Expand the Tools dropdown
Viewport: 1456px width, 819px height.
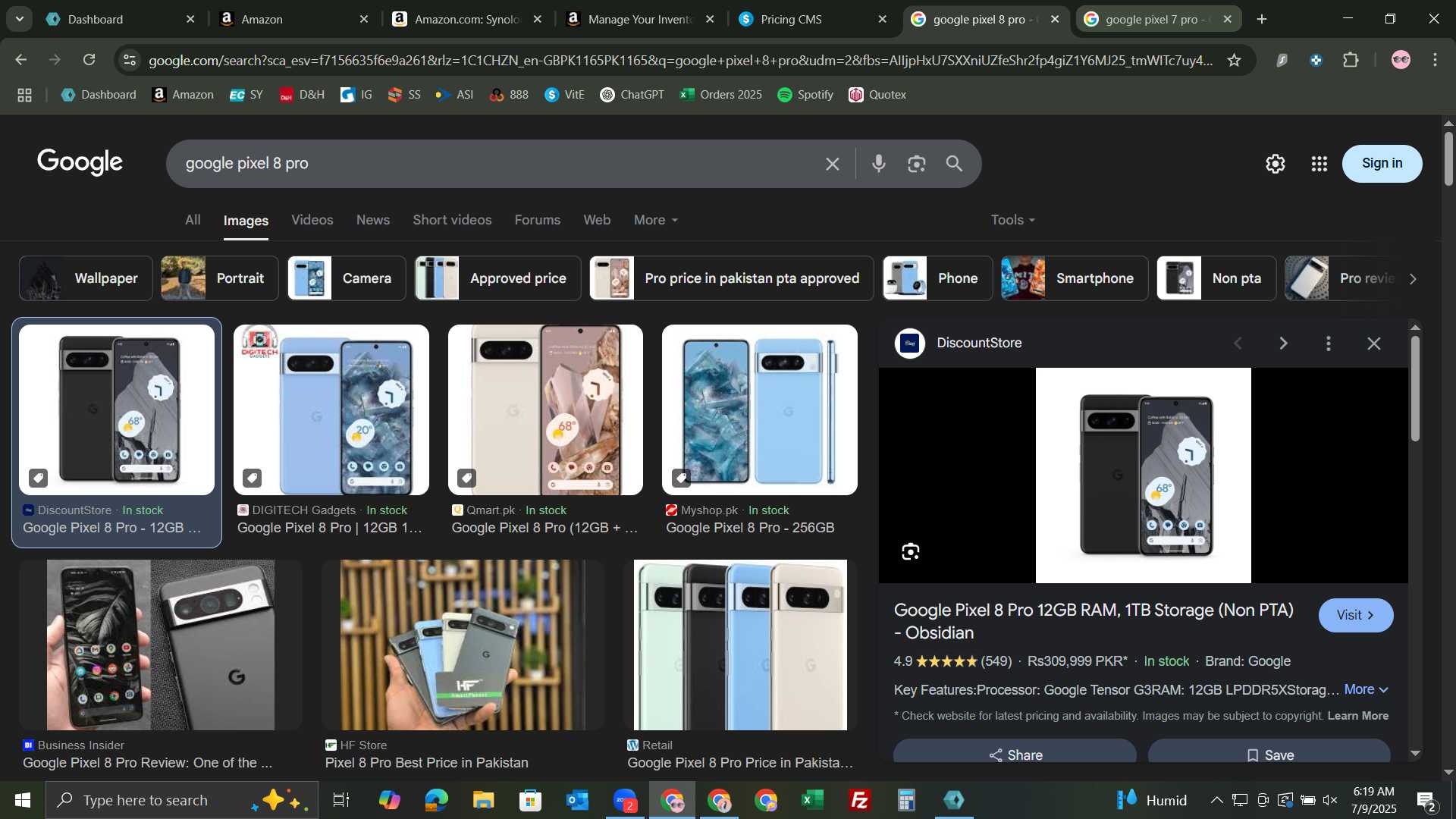click(x=1012, y=220)
